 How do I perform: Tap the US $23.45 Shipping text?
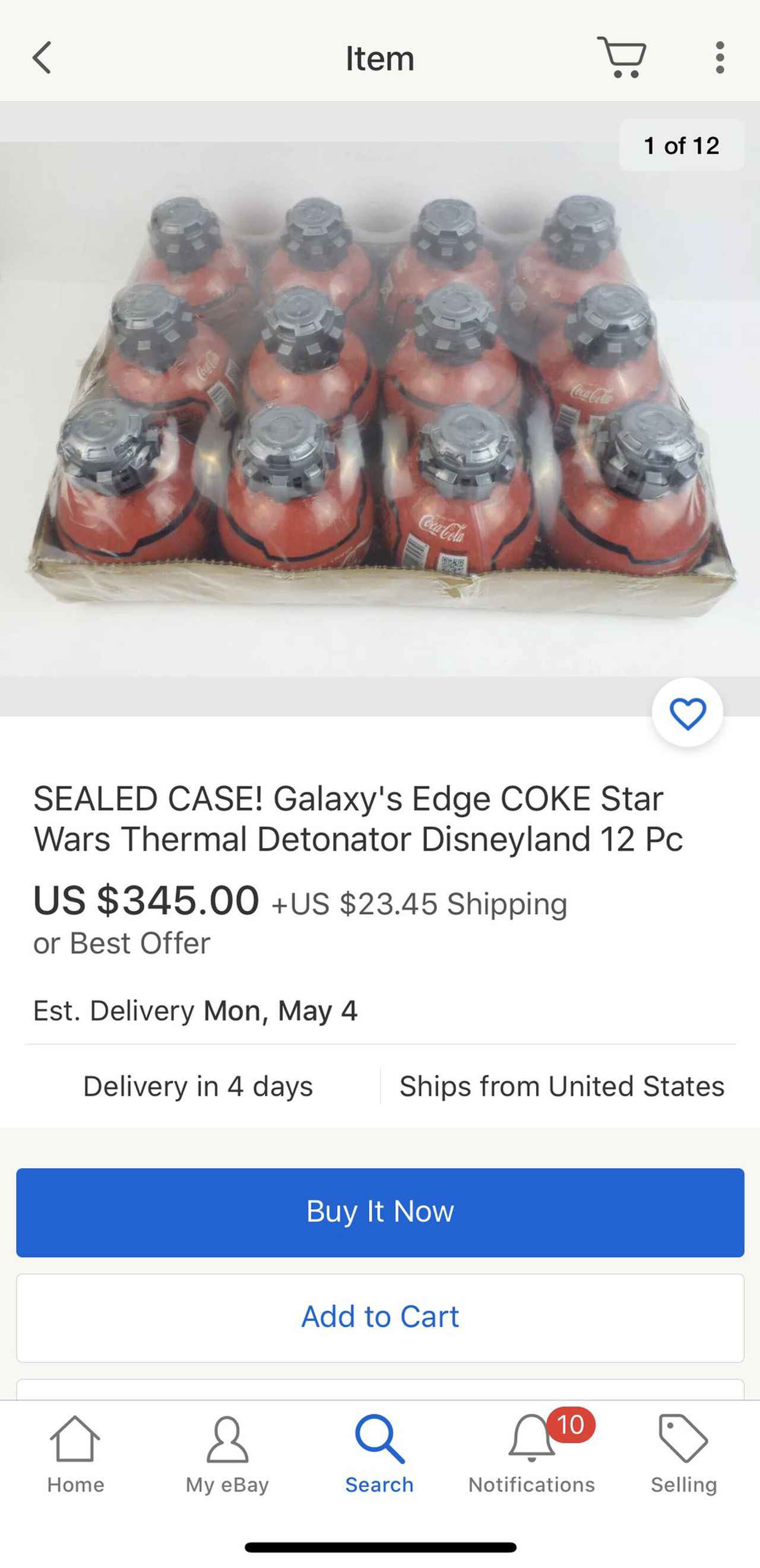(420, 903)
